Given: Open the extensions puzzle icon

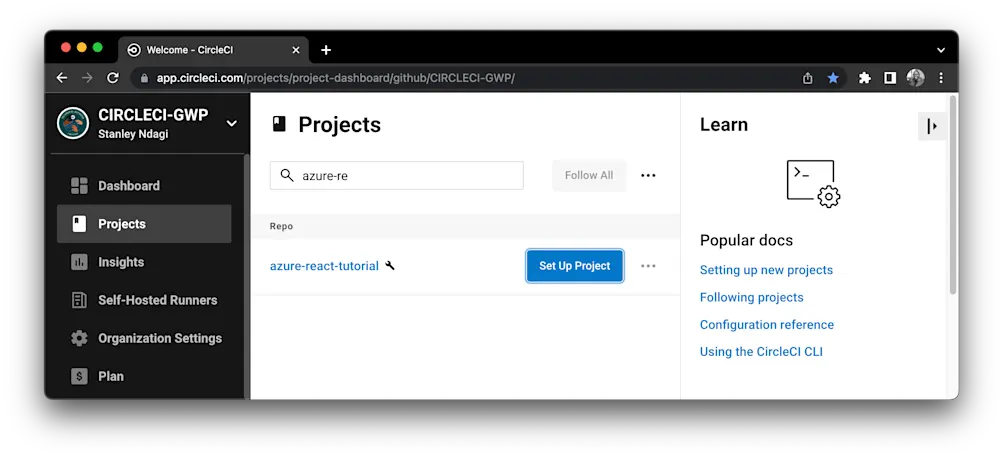Looking at the screenshot, I should coord(865,78).
